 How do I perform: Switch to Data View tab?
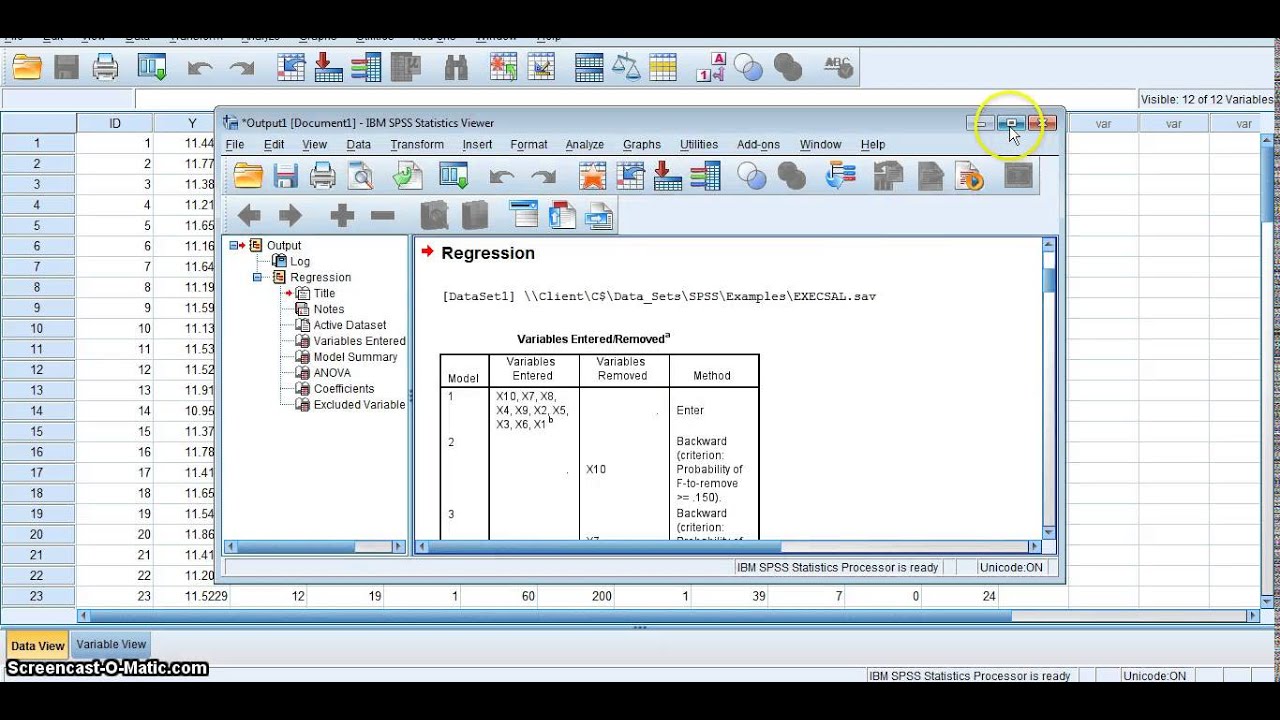38,646
